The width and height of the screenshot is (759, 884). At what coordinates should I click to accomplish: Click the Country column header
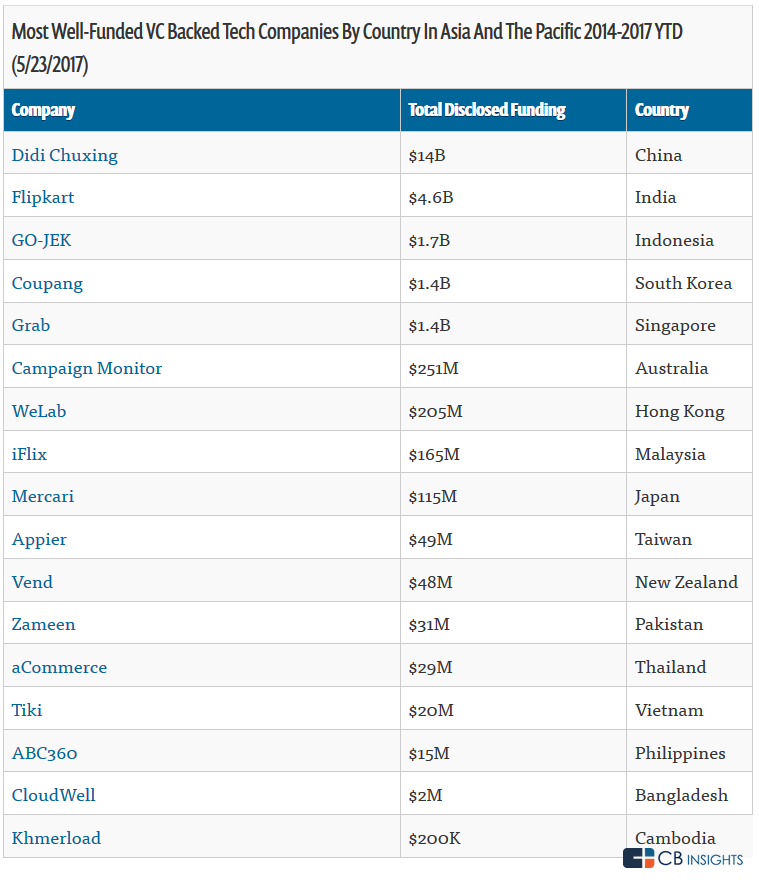[661, 110]
